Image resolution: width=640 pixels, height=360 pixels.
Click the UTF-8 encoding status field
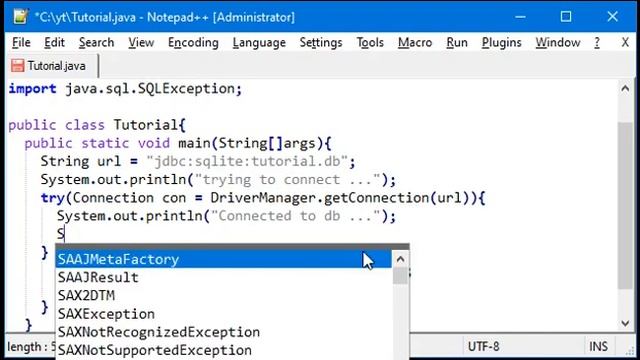tap(483, 347)
